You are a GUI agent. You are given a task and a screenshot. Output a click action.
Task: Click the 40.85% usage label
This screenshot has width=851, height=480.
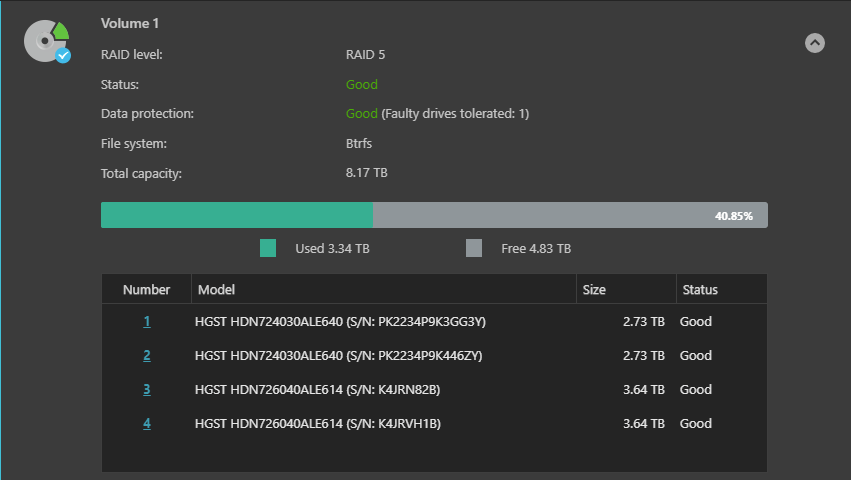click(734, 216)
